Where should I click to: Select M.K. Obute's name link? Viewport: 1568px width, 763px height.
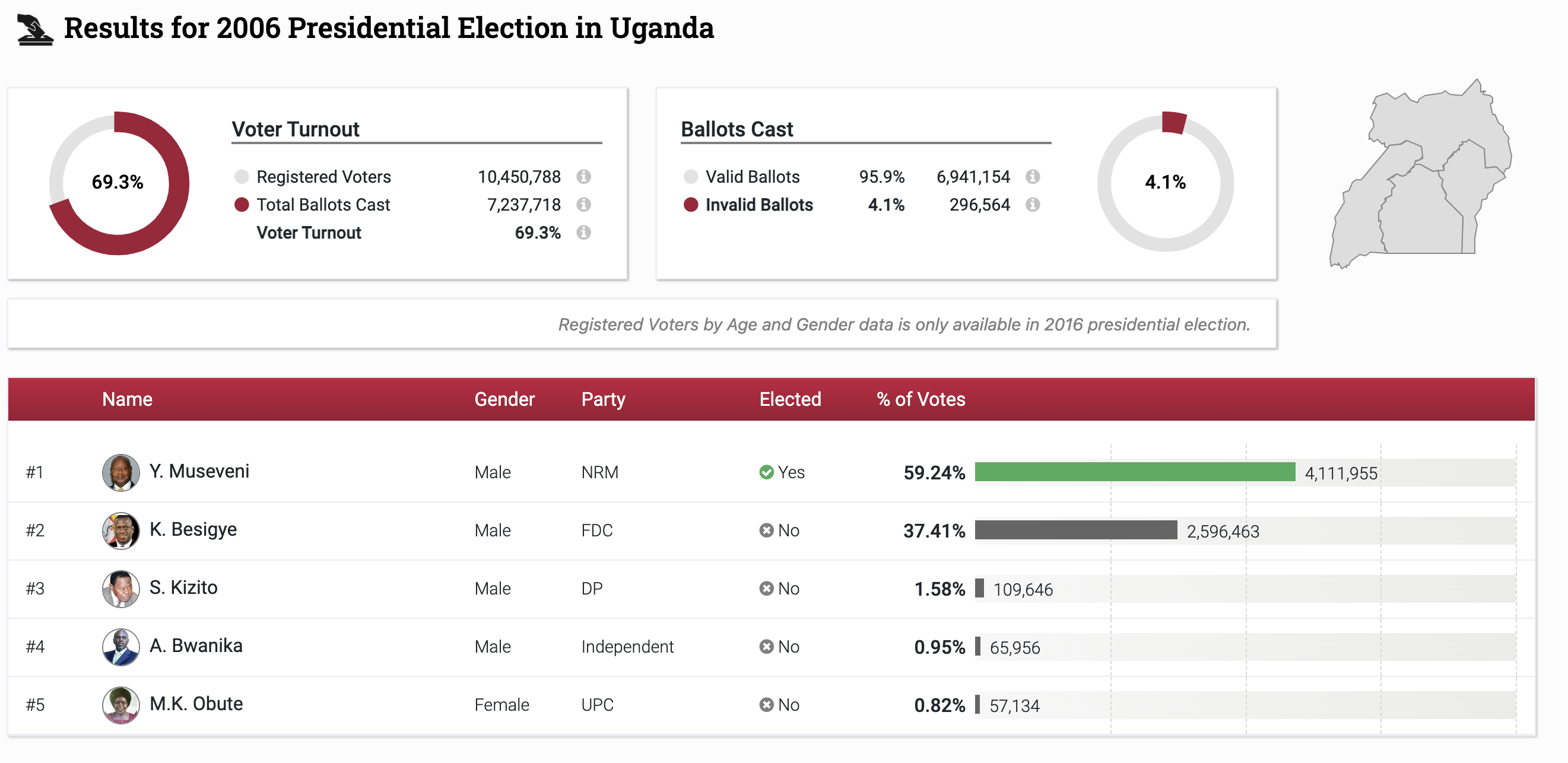click(x=196, y=704)
